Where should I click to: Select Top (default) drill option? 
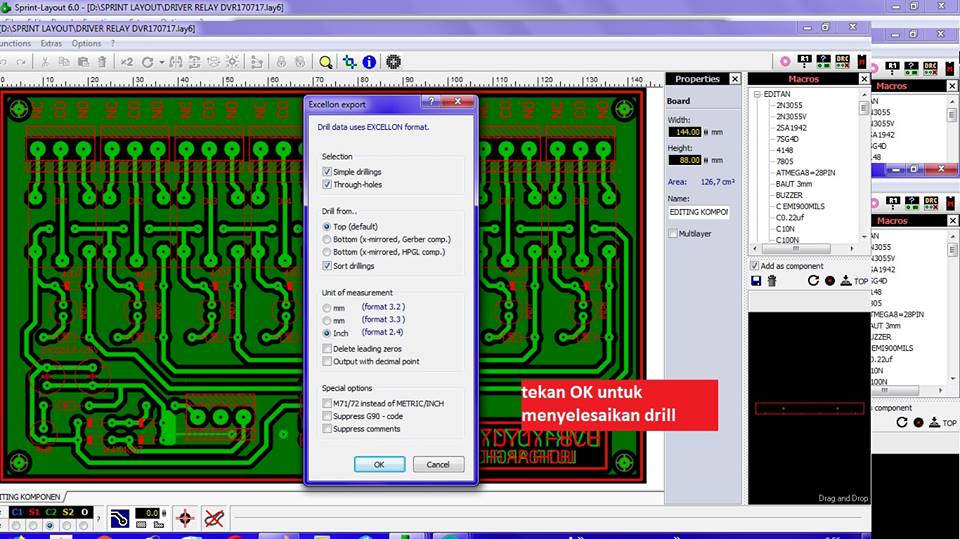[x=327, y=227]
